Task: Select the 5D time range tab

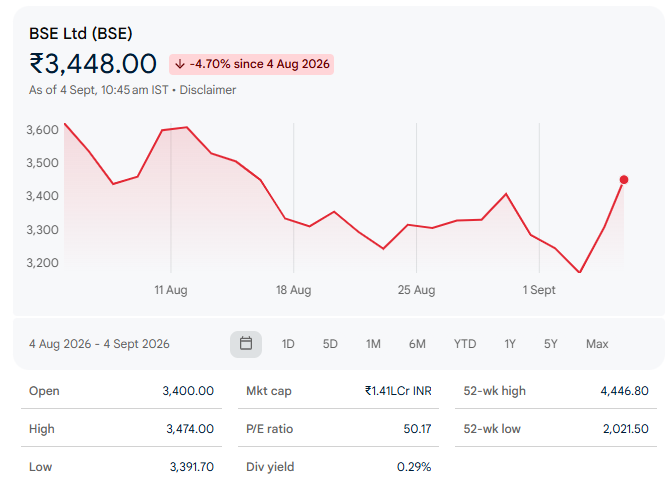Action: pos(330,344)
